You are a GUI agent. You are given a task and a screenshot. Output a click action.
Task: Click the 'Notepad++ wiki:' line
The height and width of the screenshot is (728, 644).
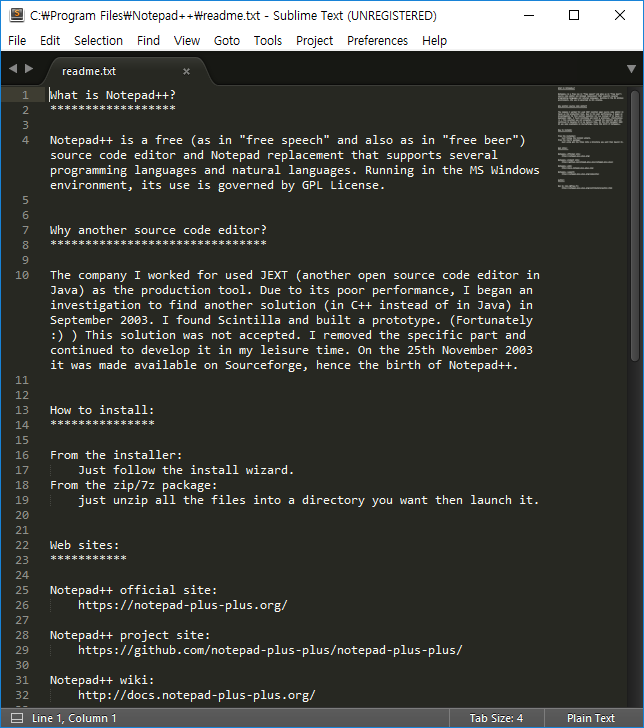(102, 680)
